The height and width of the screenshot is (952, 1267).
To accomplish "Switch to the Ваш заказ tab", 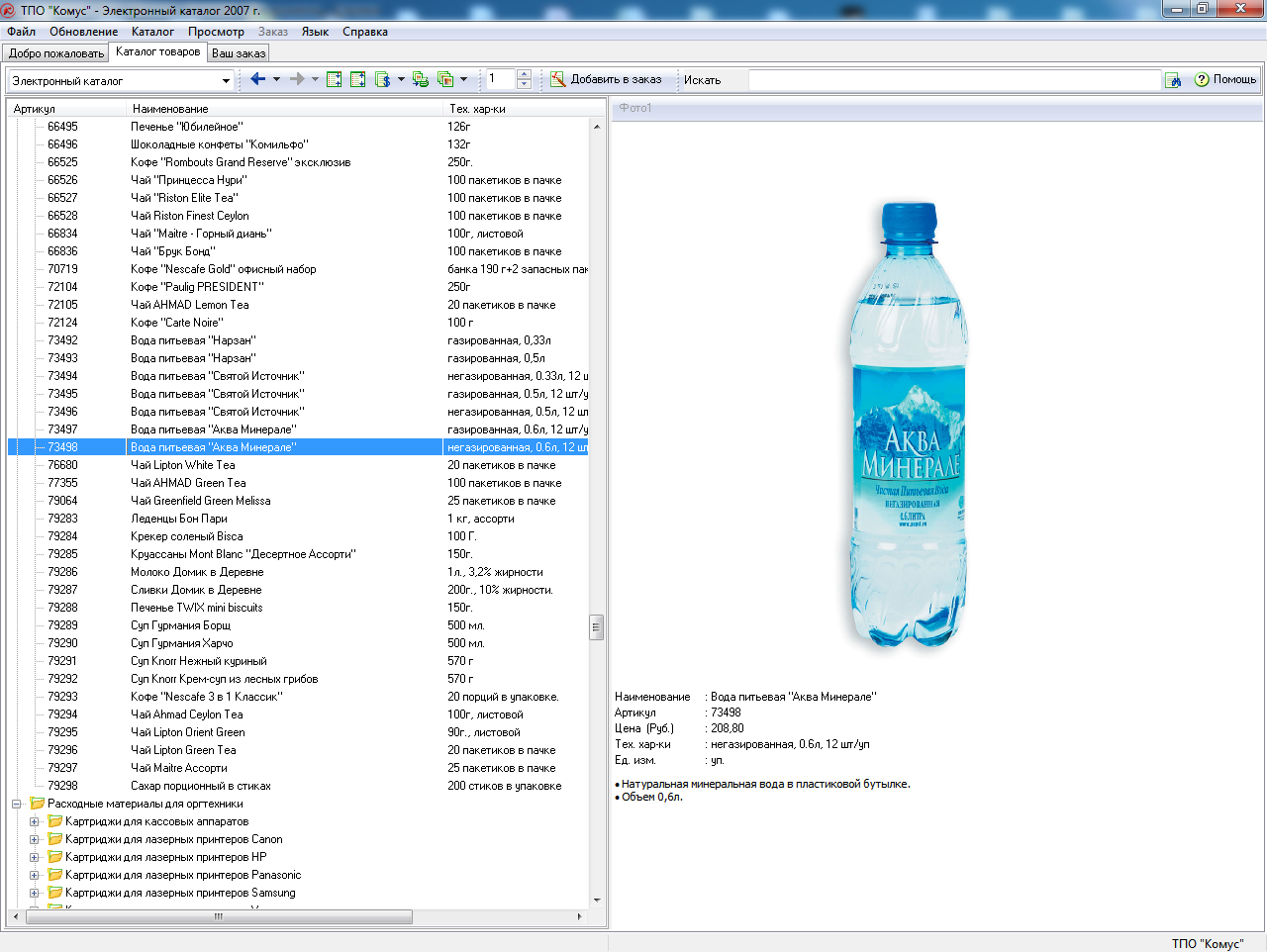I will click(239, 53).
